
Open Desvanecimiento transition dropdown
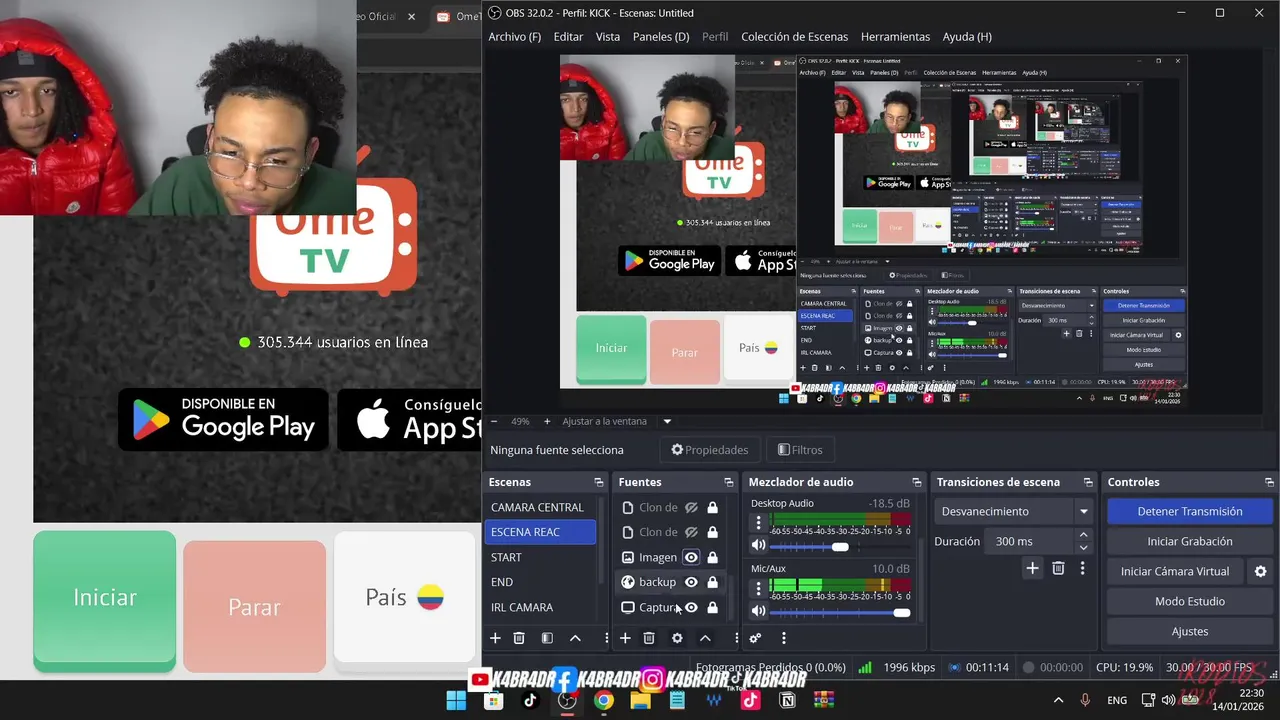[1013, 511]
